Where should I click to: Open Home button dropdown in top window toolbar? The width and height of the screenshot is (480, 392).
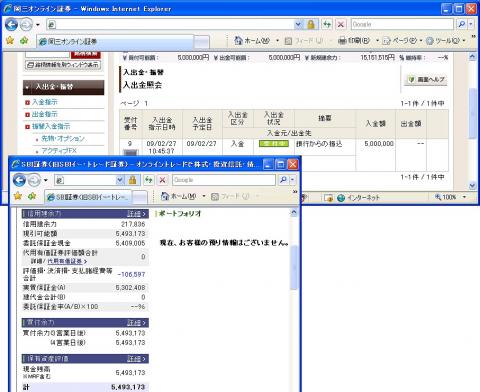click(277, 41)
